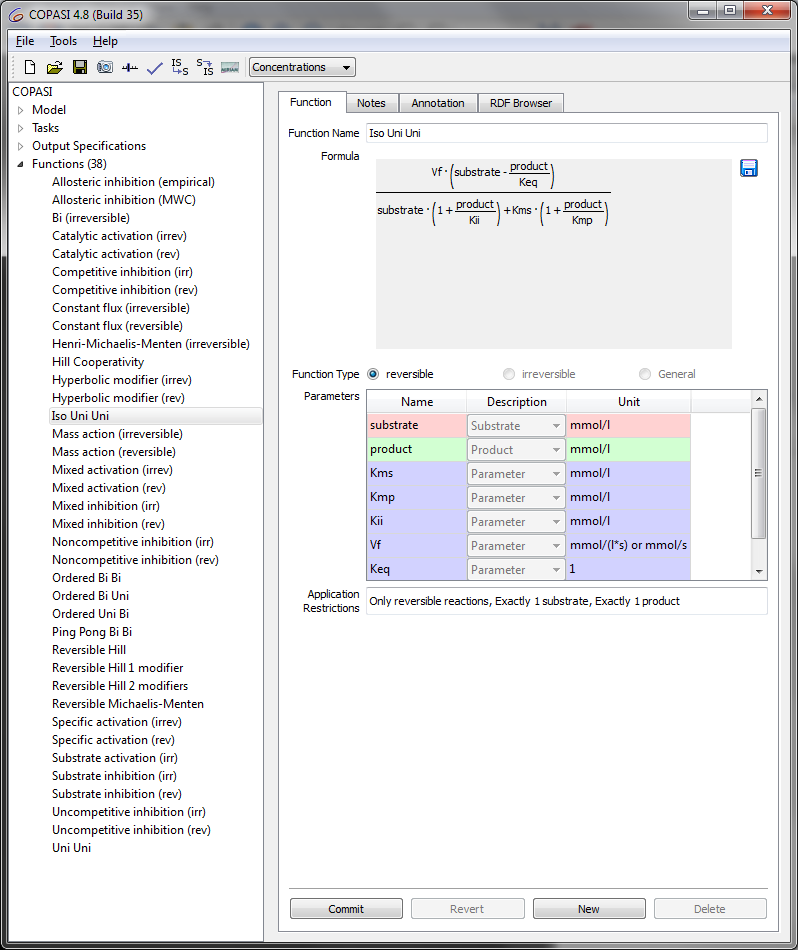Screen dimensions: 798x950
Task: Select the General function type radio
Action: coord(645,374)
